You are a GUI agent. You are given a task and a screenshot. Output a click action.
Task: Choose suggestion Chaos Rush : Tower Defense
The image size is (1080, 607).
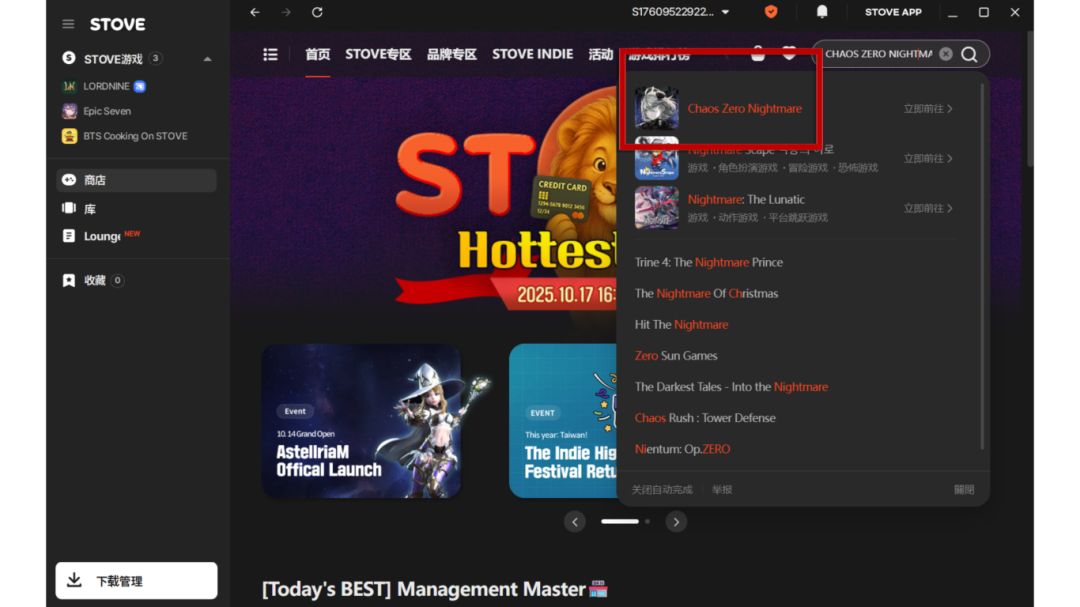point(705,418)
